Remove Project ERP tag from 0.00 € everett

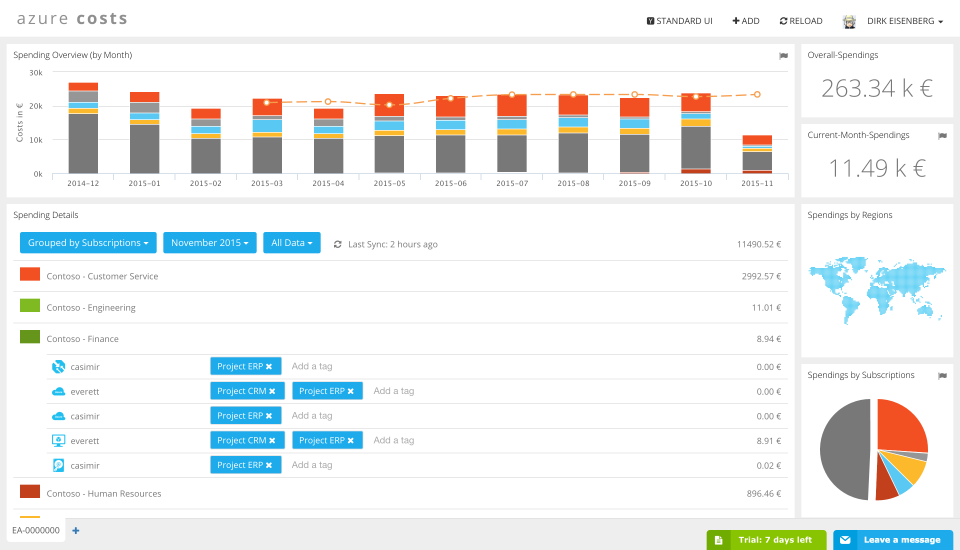pos(351,391)
